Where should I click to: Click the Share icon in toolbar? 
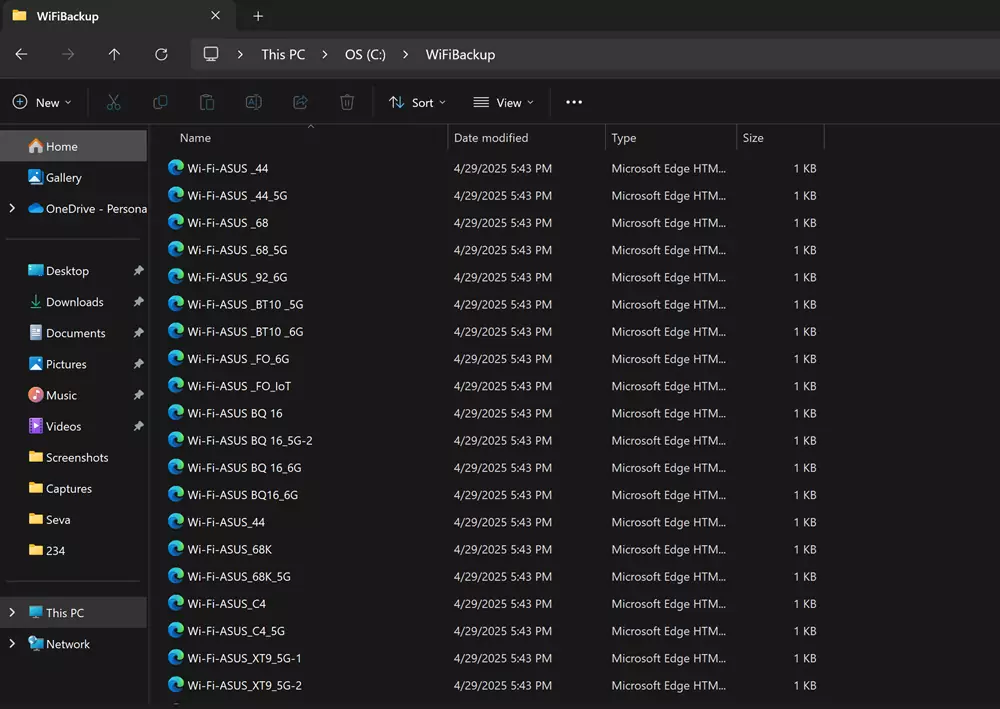[x=300, y=102]
